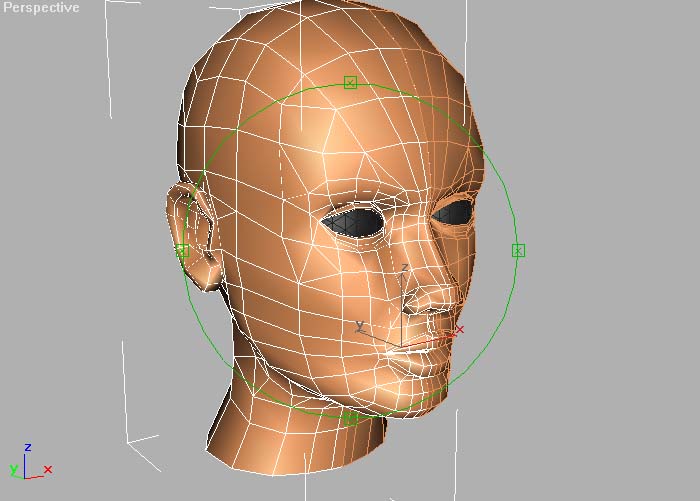The height and width of the screenshot is (501, 700).
Task: Select the bottom green gizmo handle
Action: point(351,418)
